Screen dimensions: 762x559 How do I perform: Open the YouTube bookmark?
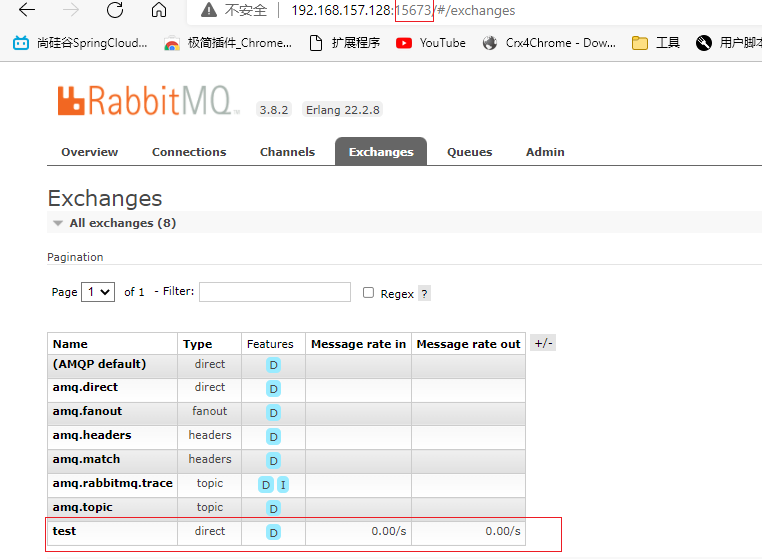(431, 43)
